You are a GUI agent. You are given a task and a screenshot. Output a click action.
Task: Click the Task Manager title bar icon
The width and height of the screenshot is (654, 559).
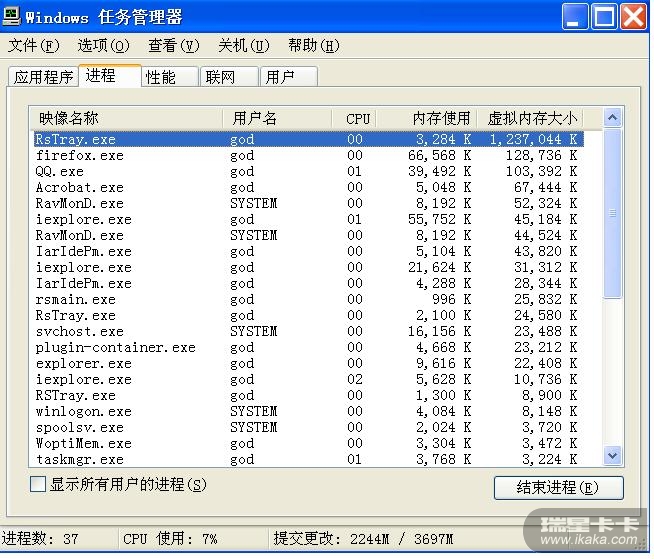[11, 16]
